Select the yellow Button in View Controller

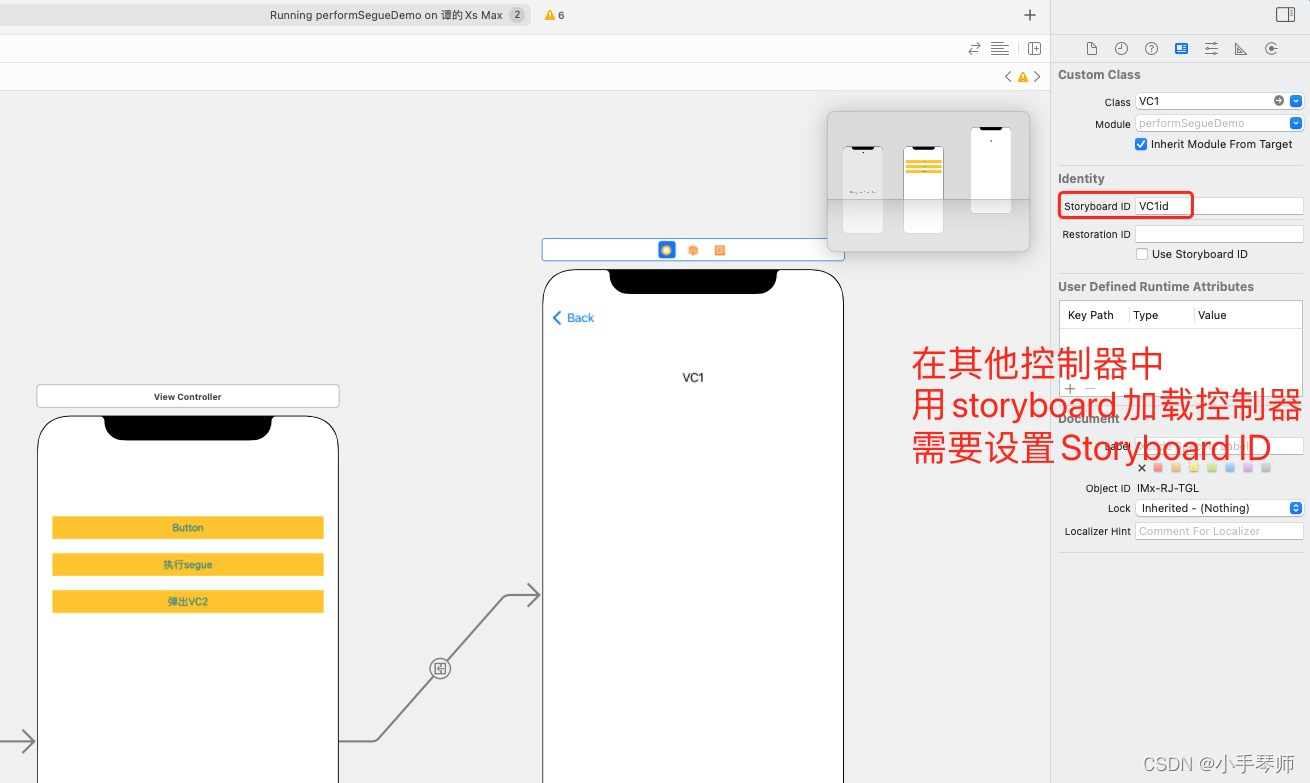point(188,528)
